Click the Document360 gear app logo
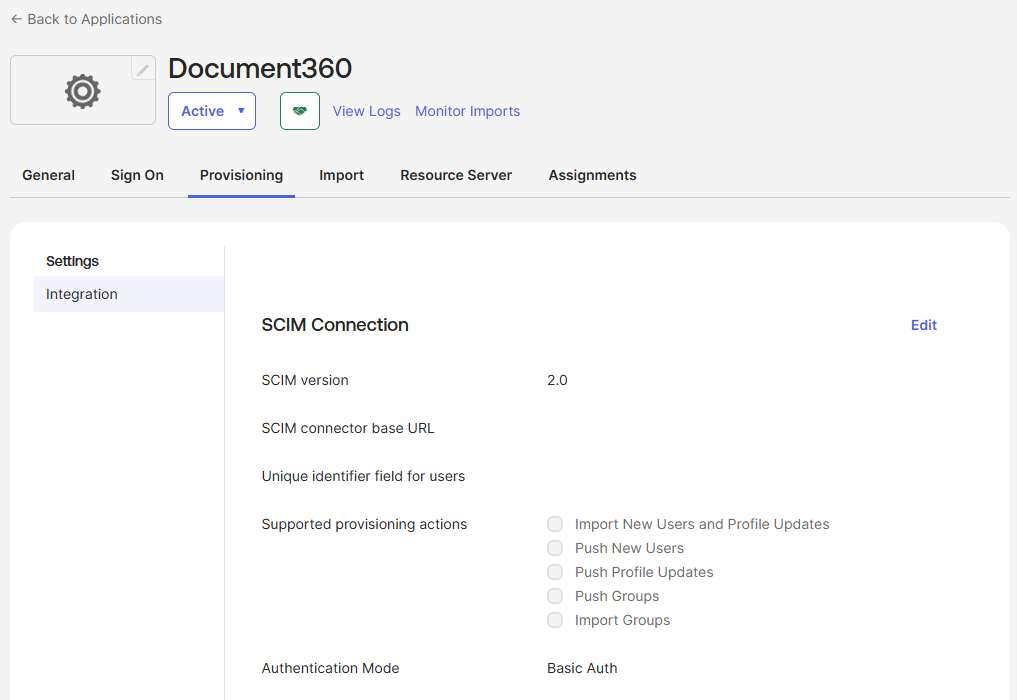This screenshot has width=1017, height=700. [83, 91]
